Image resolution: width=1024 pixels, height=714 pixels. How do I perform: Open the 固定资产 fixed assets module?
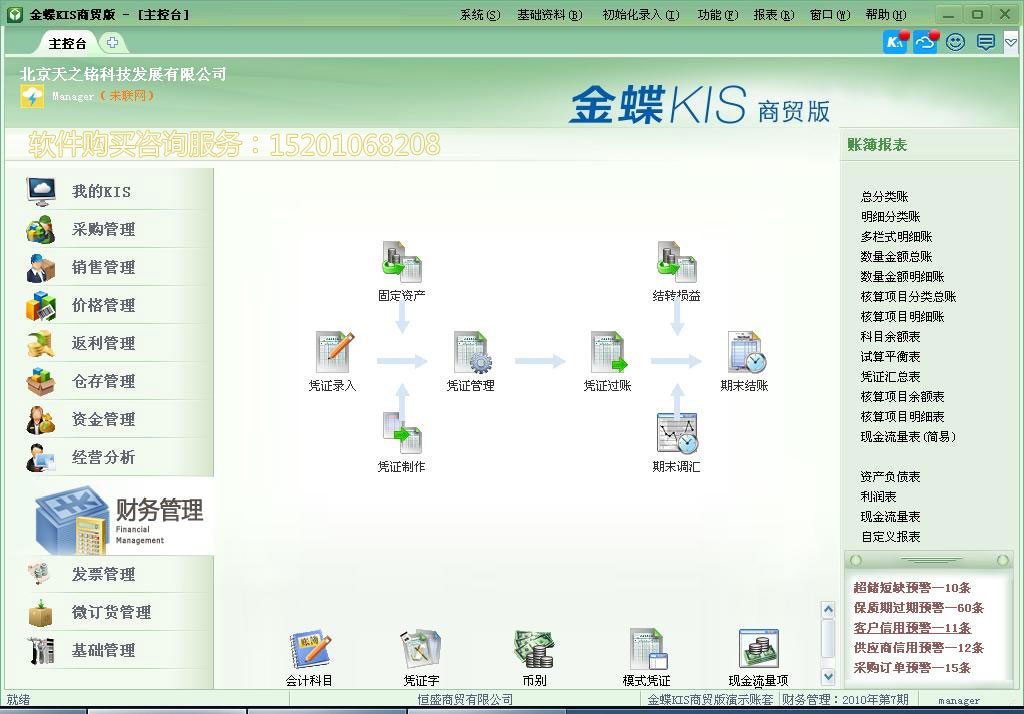(x=400, y=260)
